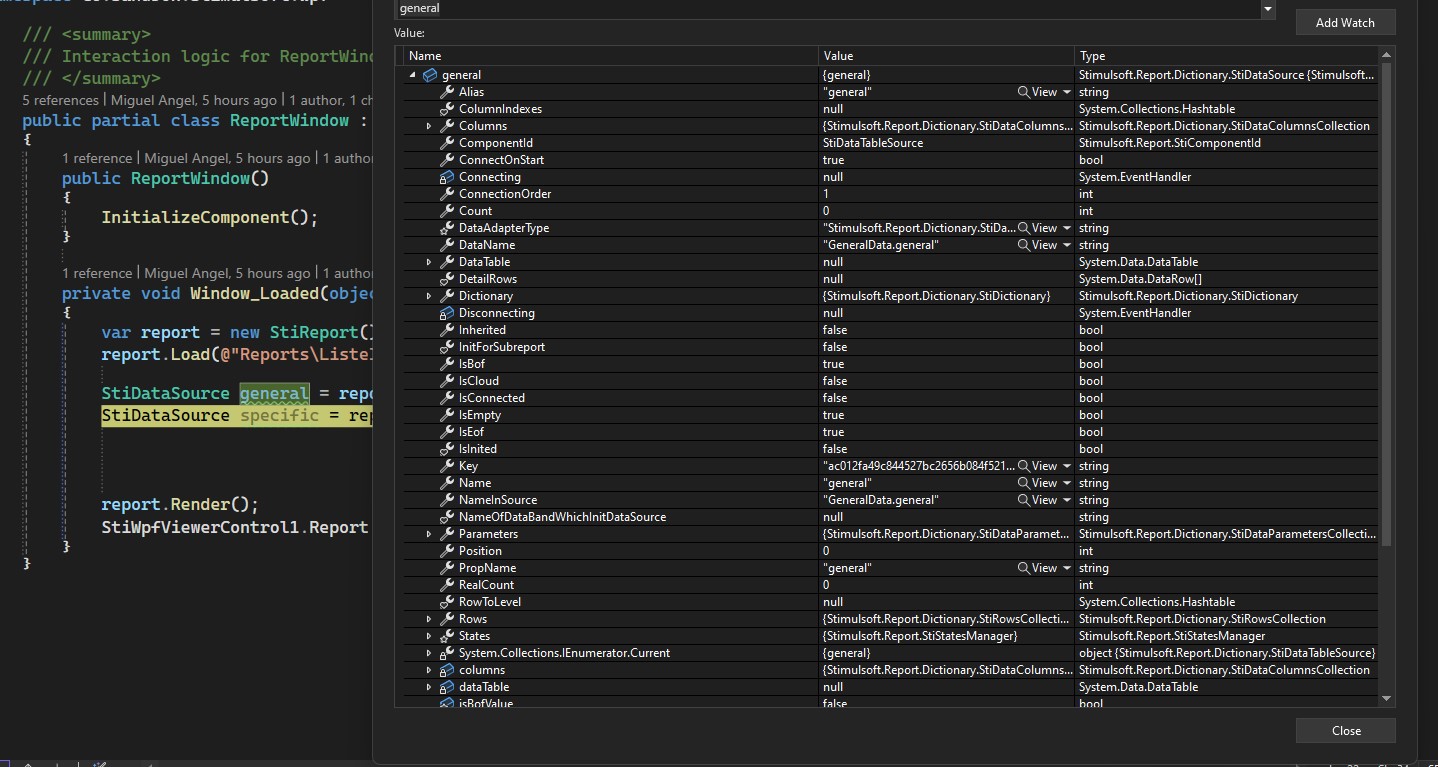Open View dropdown arrow for DataAdapterType value
This screenshot has width=1438, height=767.
click(x=1067, y=228)
